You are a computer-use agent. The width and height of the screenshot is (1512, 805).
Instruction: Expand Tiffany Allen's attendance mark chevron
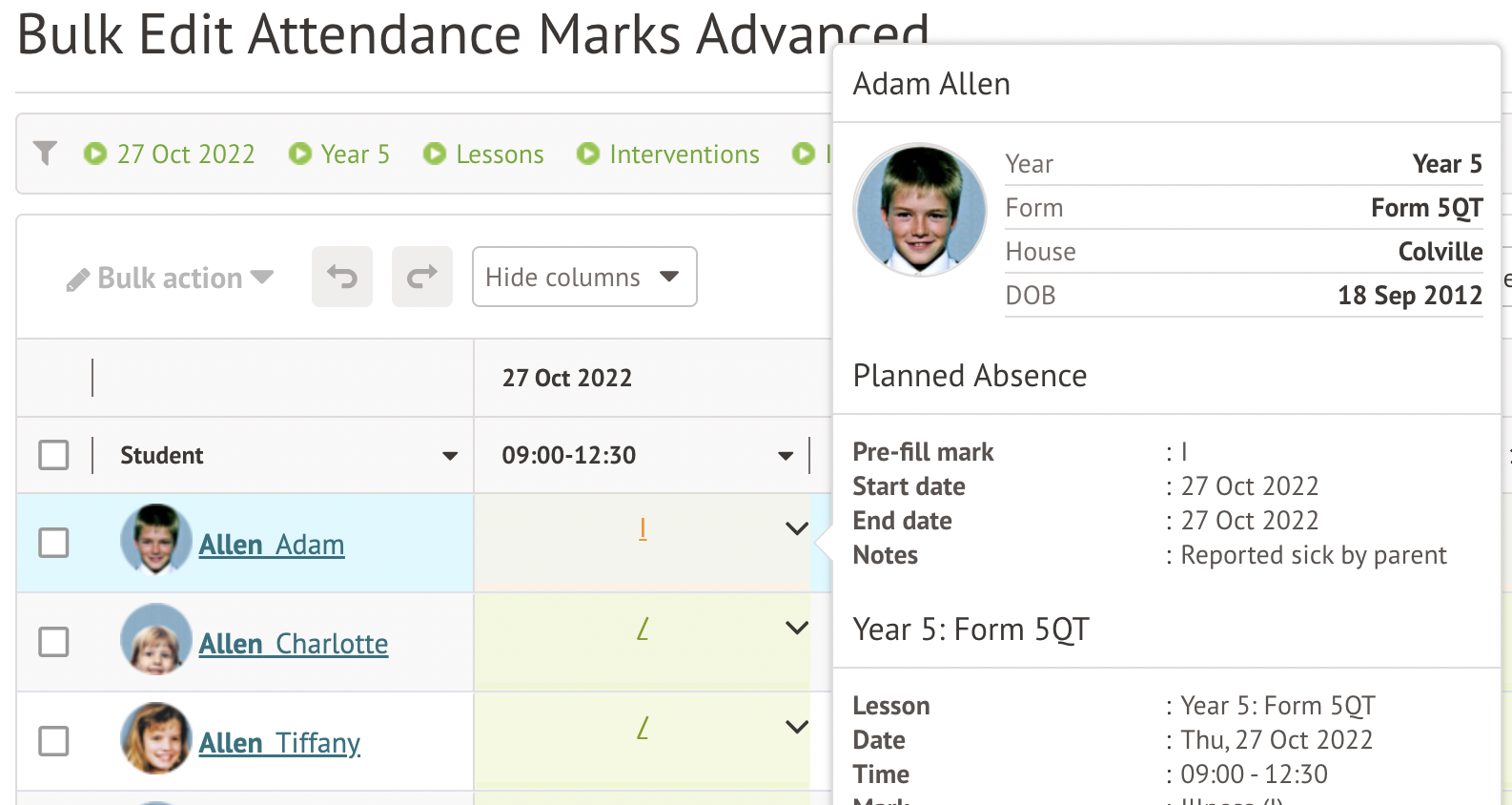click(x=796, y=727)
